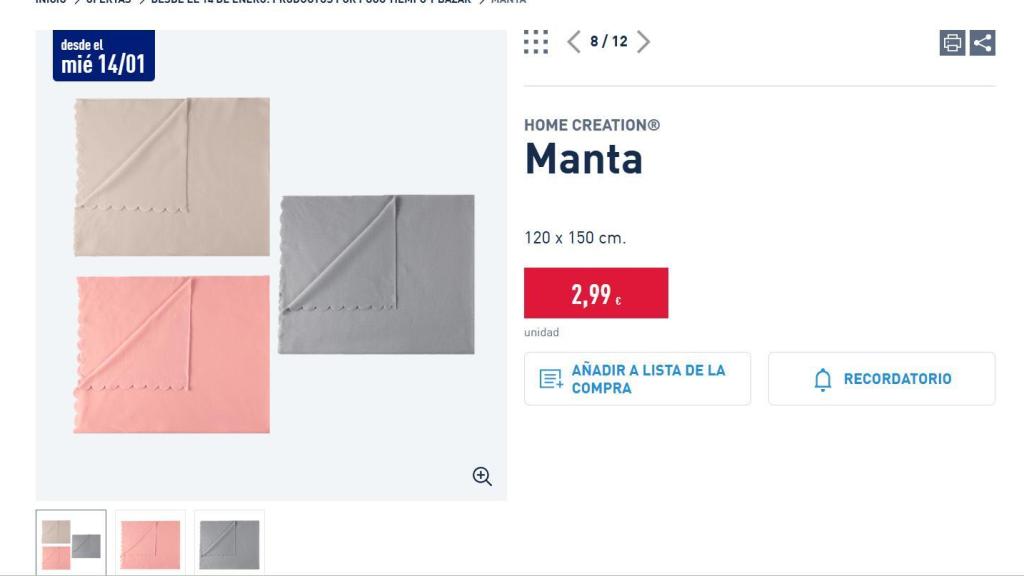Set a RECORDATORIO for this manta

tap(881, 377)
